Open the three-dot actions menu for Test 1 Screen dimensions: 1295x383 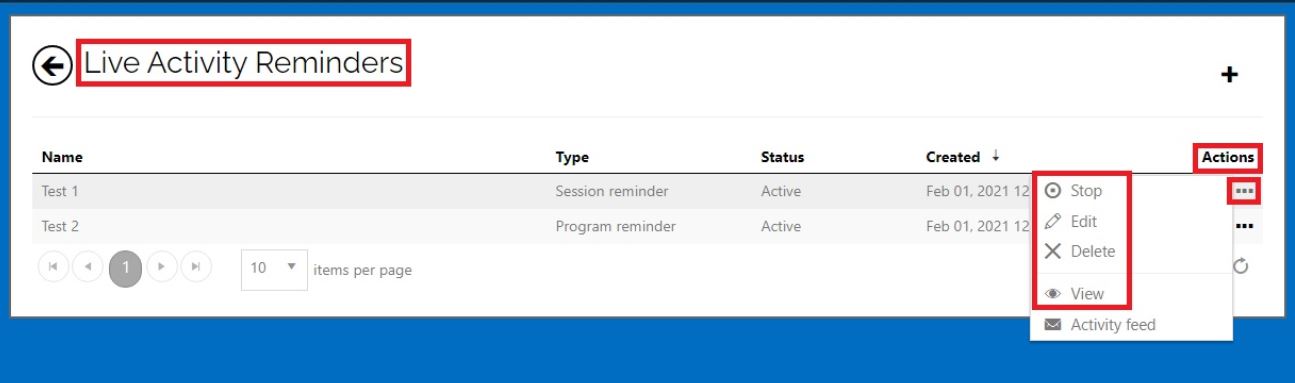tap(1244, 191)
